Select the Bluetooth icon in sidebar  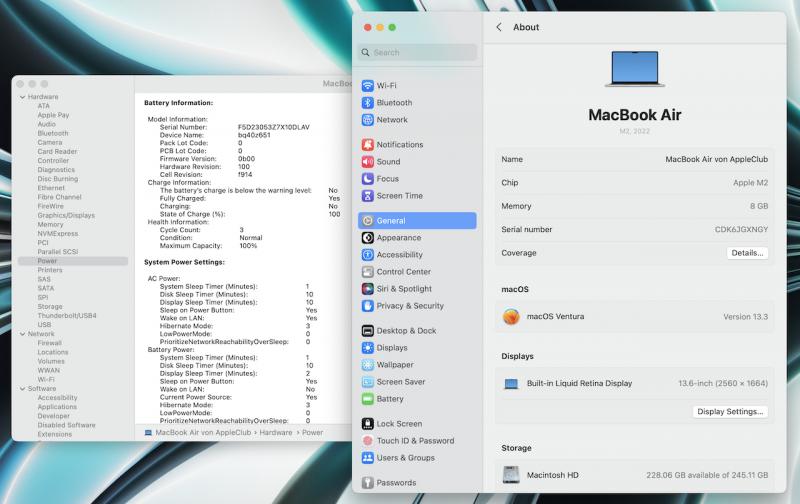[x=368, y=103]
